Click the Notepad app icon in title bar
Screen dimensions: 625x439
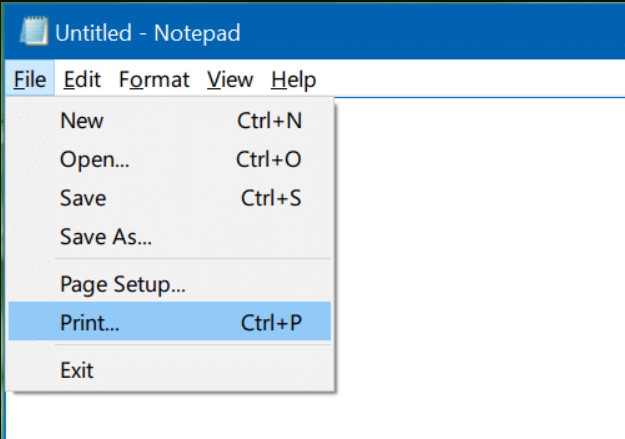(33, 33)
